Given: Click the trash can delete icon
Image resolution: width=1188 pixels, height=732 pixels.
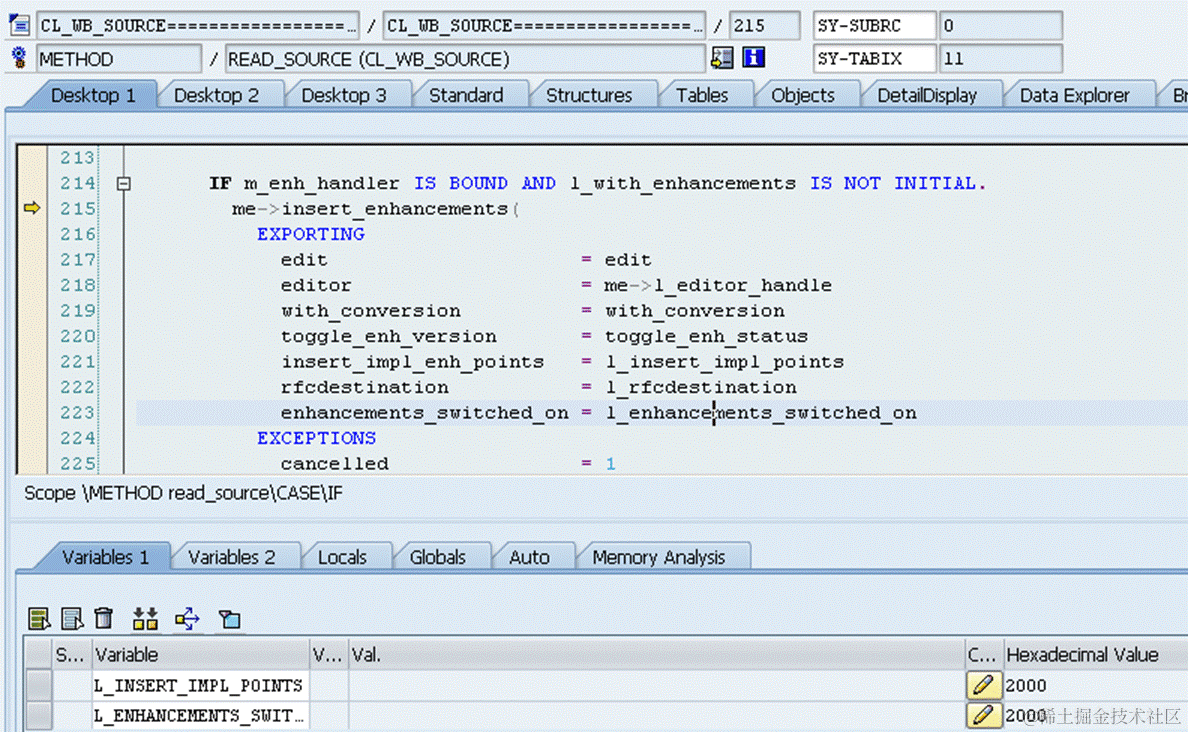Looking at the screenshot, I should (104, 618).
